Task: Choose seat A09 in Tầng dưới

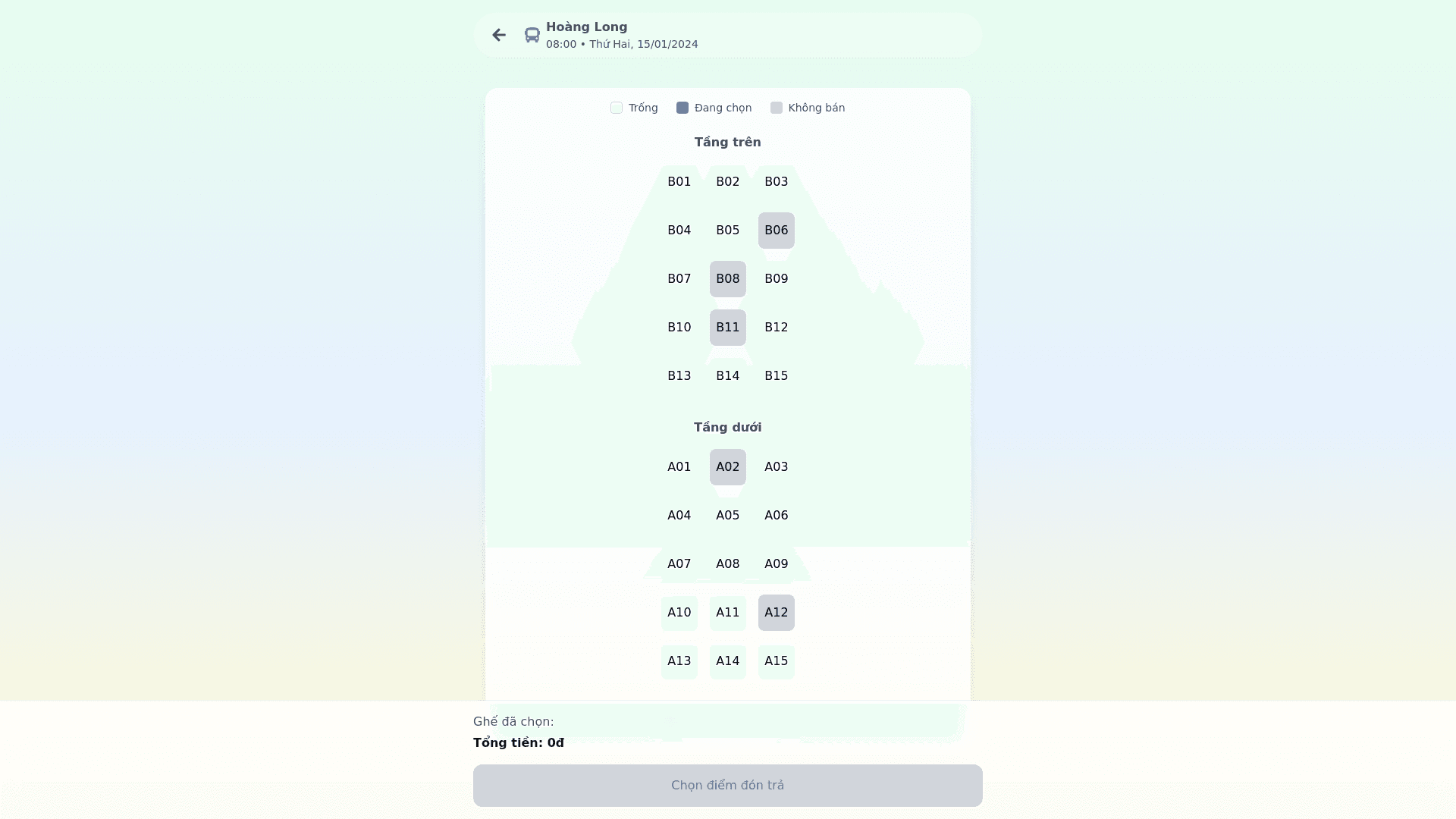Action: [x=776, y=564]
